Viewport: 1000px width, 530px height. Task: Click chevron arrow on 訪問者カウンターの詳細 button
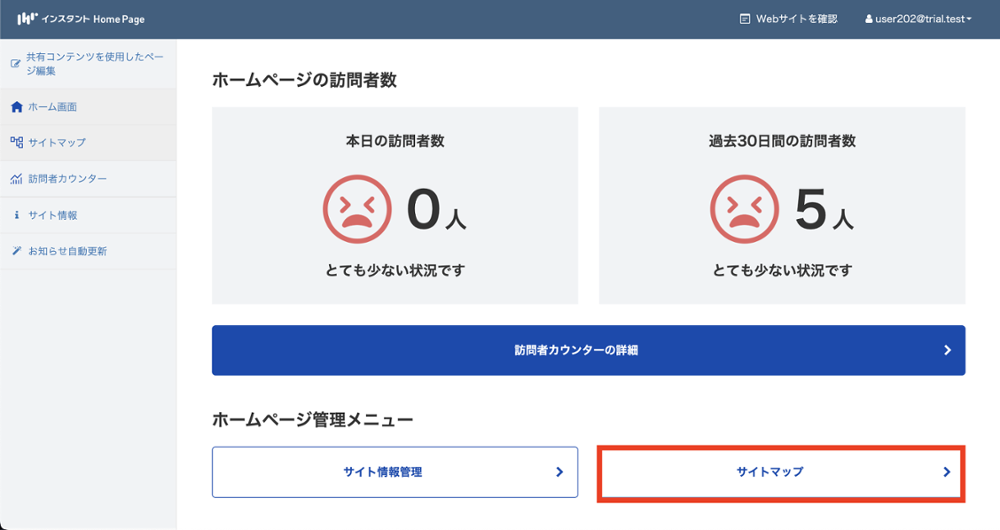tap(947, 351)
